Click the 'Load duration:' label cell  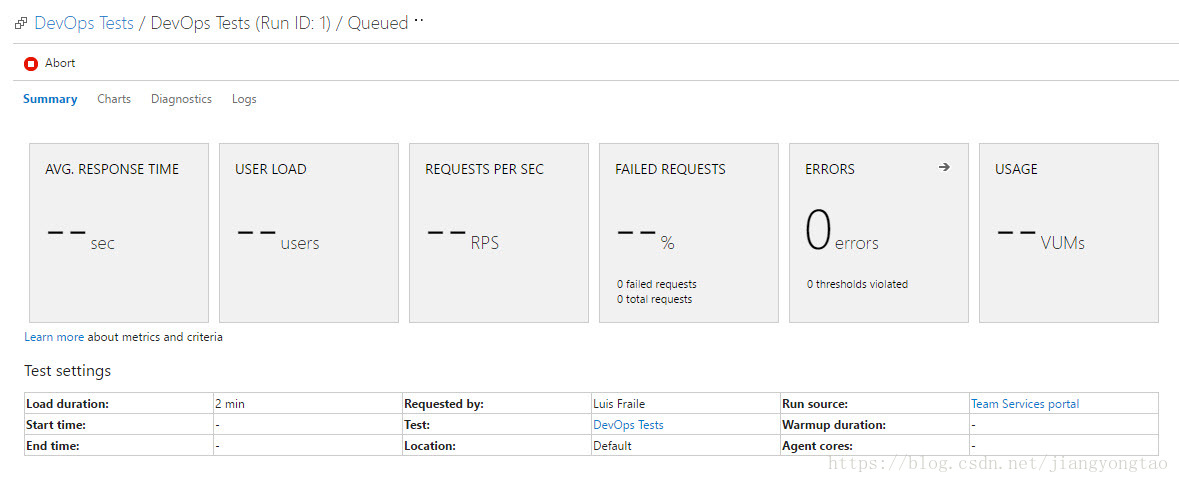(119, 404)
